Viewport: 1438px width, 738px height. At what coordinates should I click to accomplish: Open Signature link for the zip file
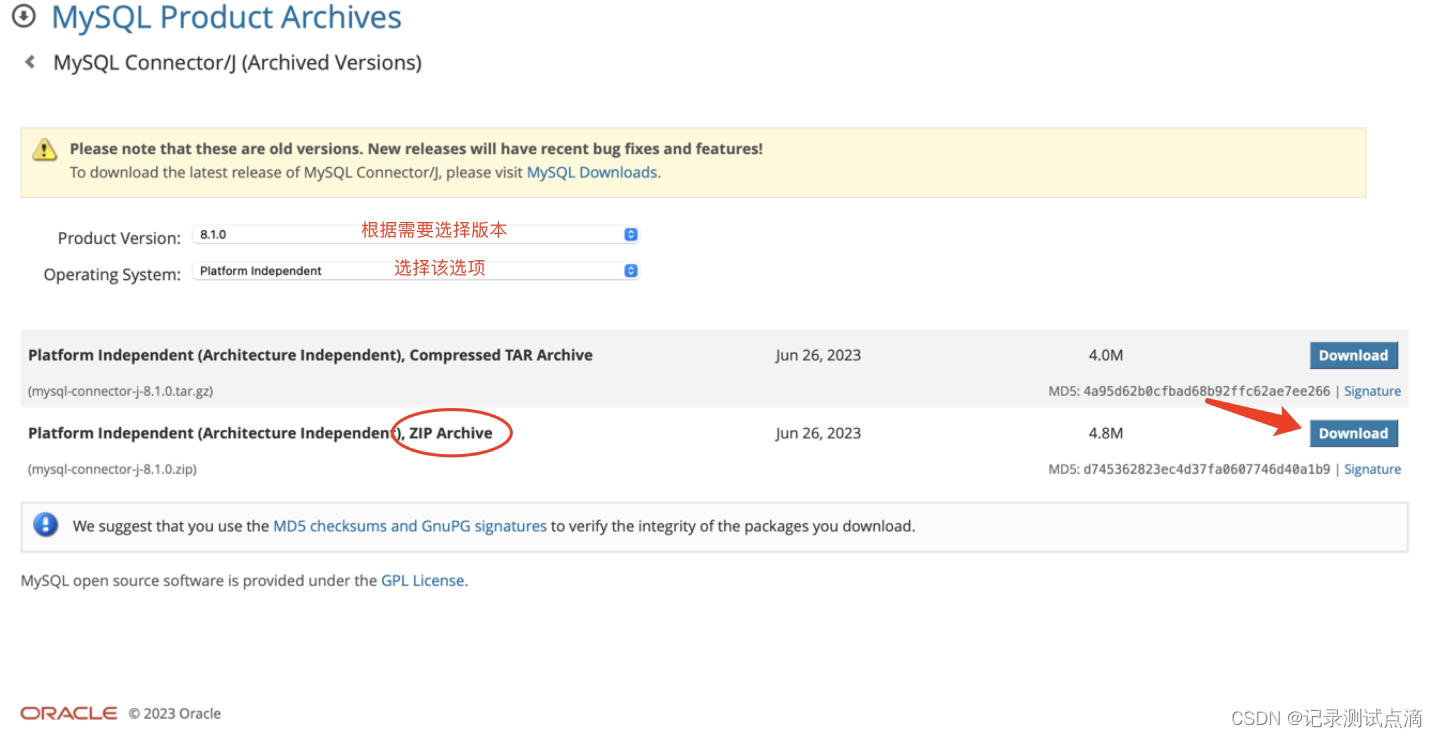click(x=1372, y=469)
